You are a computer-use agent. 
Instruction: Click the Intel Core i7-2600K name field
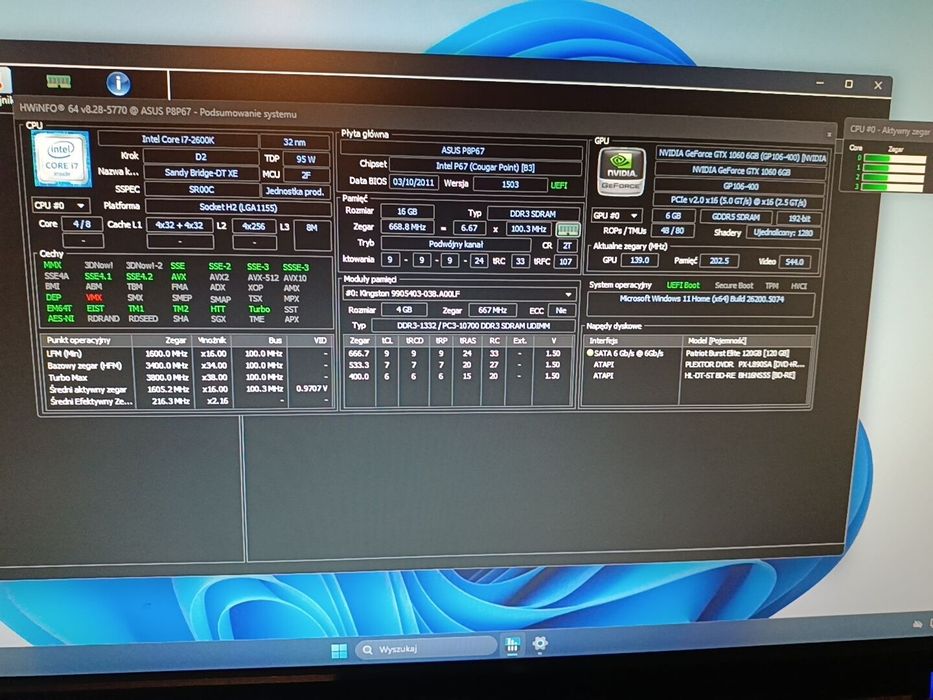click(x=178, y=139)
